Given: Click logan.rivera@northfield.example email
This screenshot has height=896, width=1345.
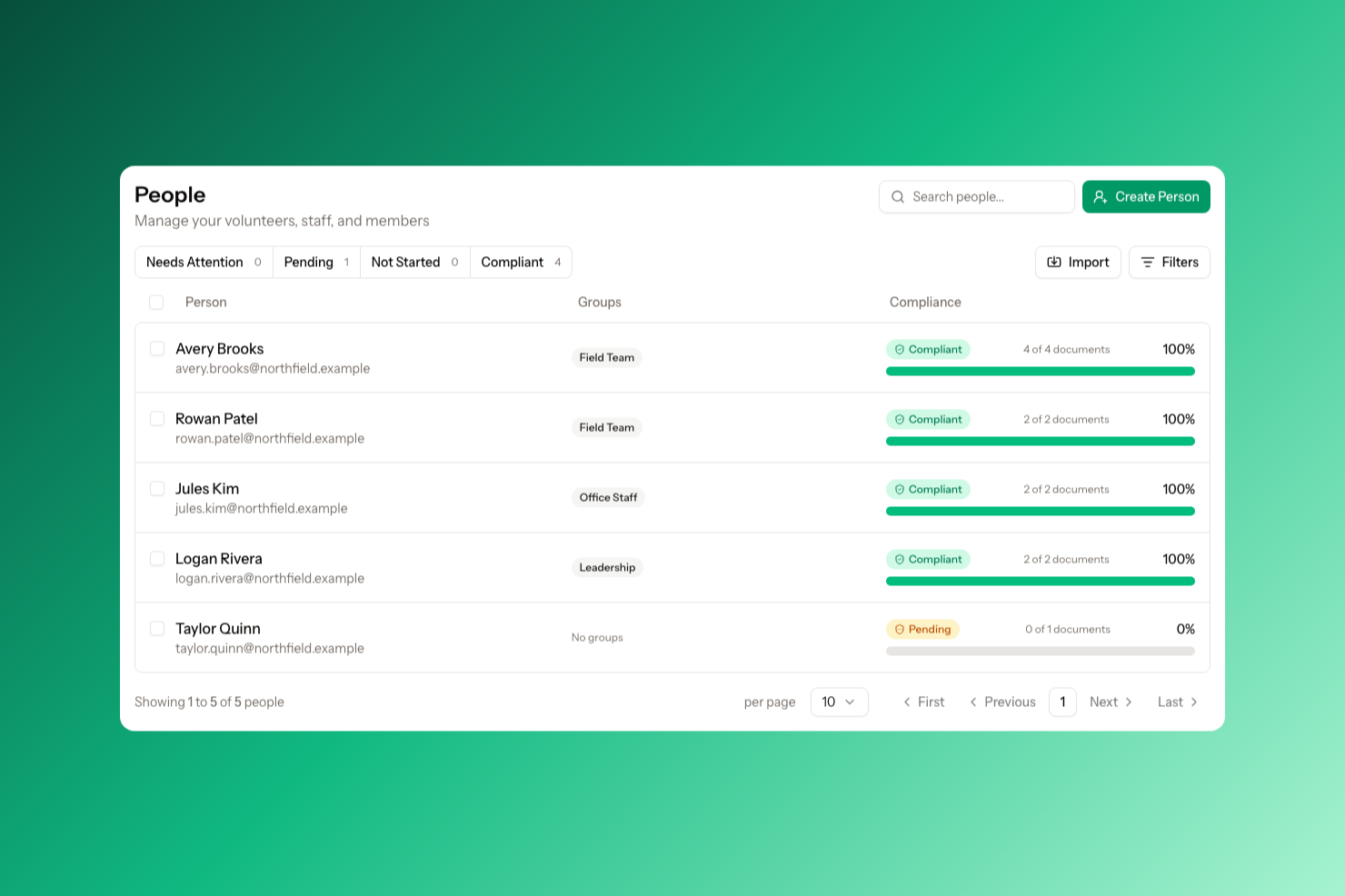Looking at the screenshot, I should pyautogui.click(x=270, y=578).
